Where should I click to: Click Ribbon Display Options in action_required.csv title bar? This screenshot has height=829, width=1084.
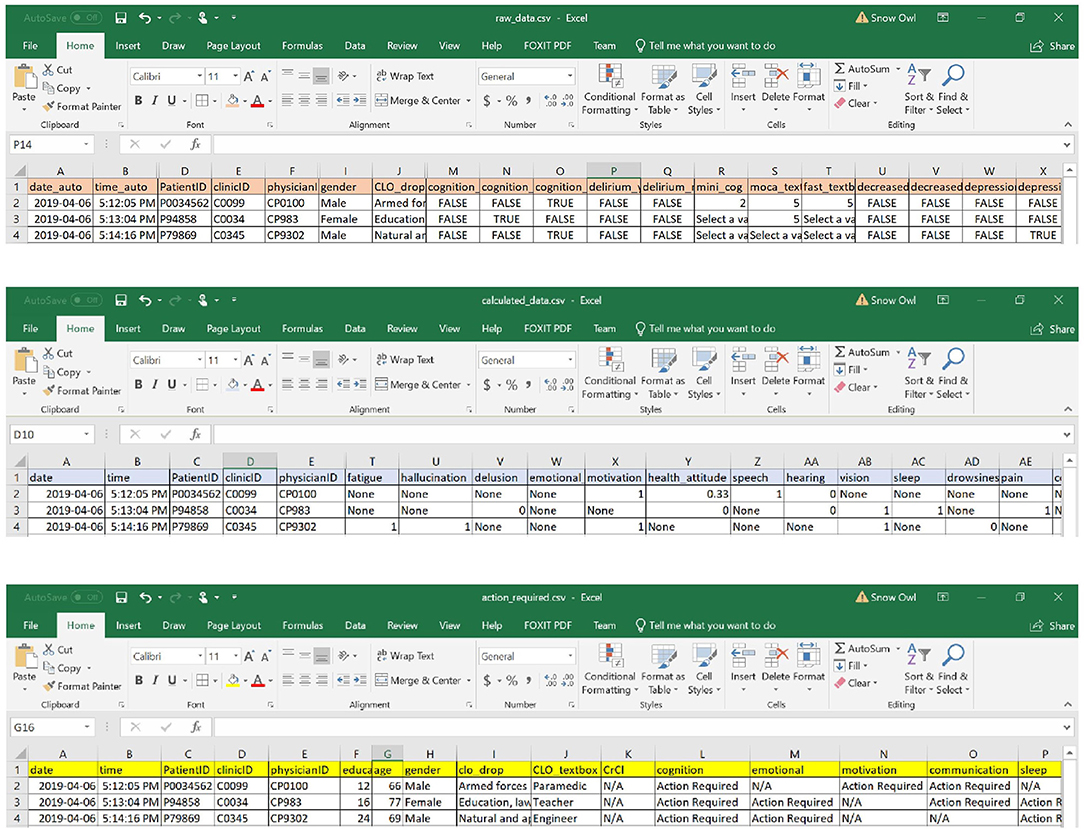point(943,597)
